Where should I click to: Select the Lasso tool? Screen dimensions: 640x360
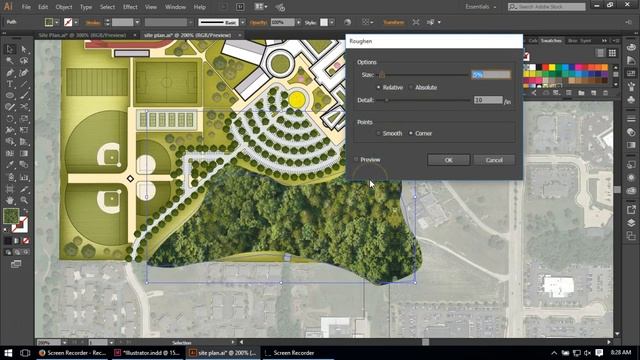point(24,61)
